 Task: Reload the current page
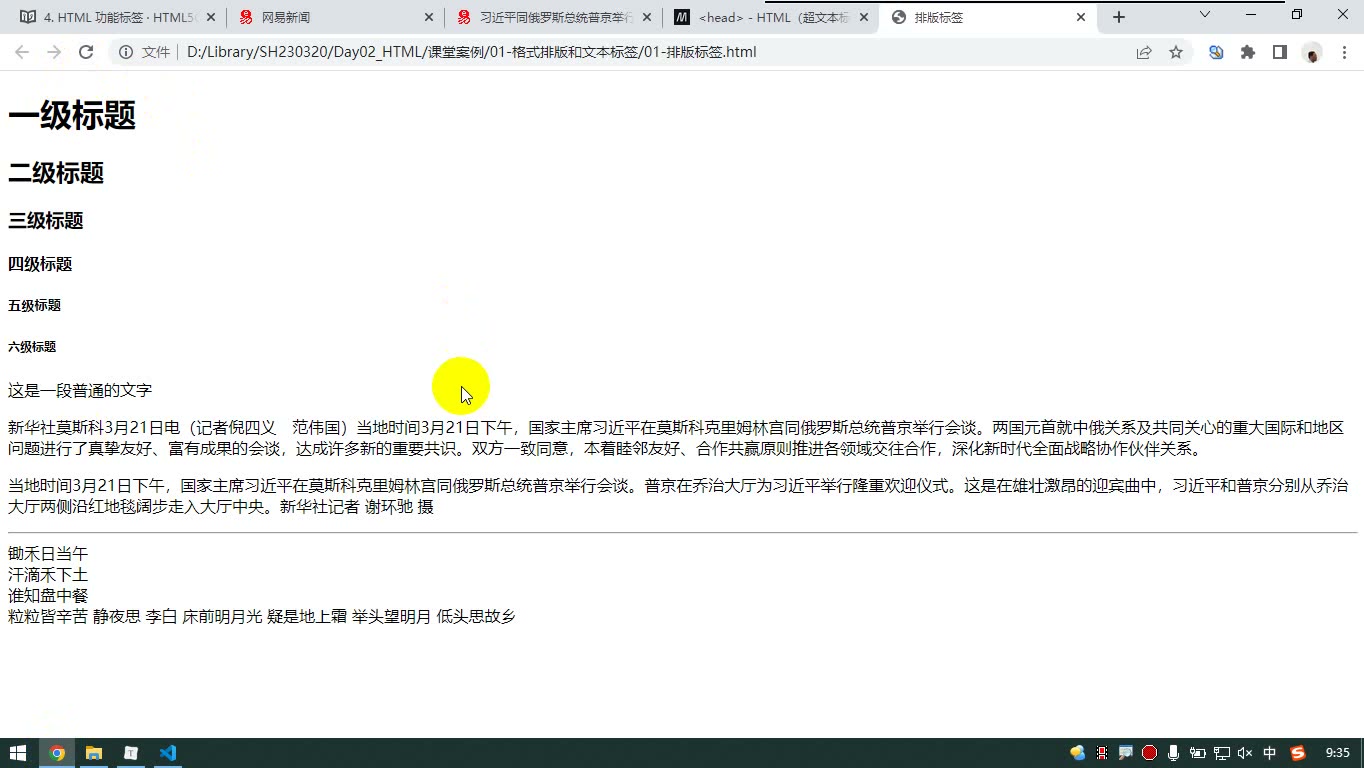[x=86, y=52]
